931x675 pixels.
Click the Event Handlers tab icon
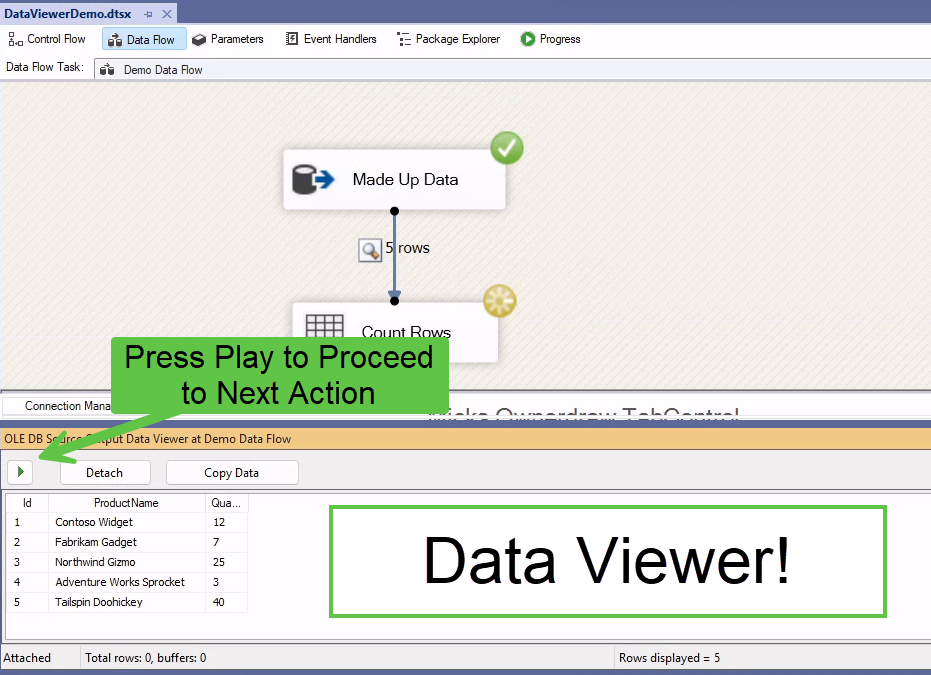pyautogui.click(x=292, y=39)
